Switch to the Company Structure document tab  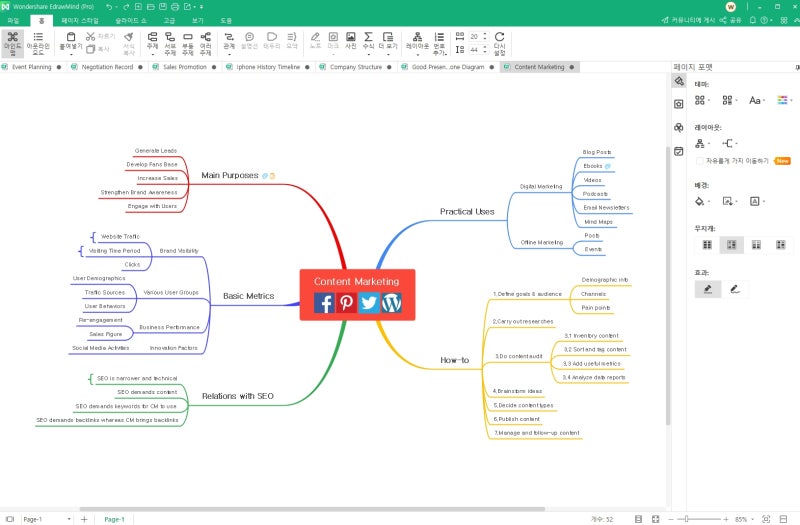[356, 67]
